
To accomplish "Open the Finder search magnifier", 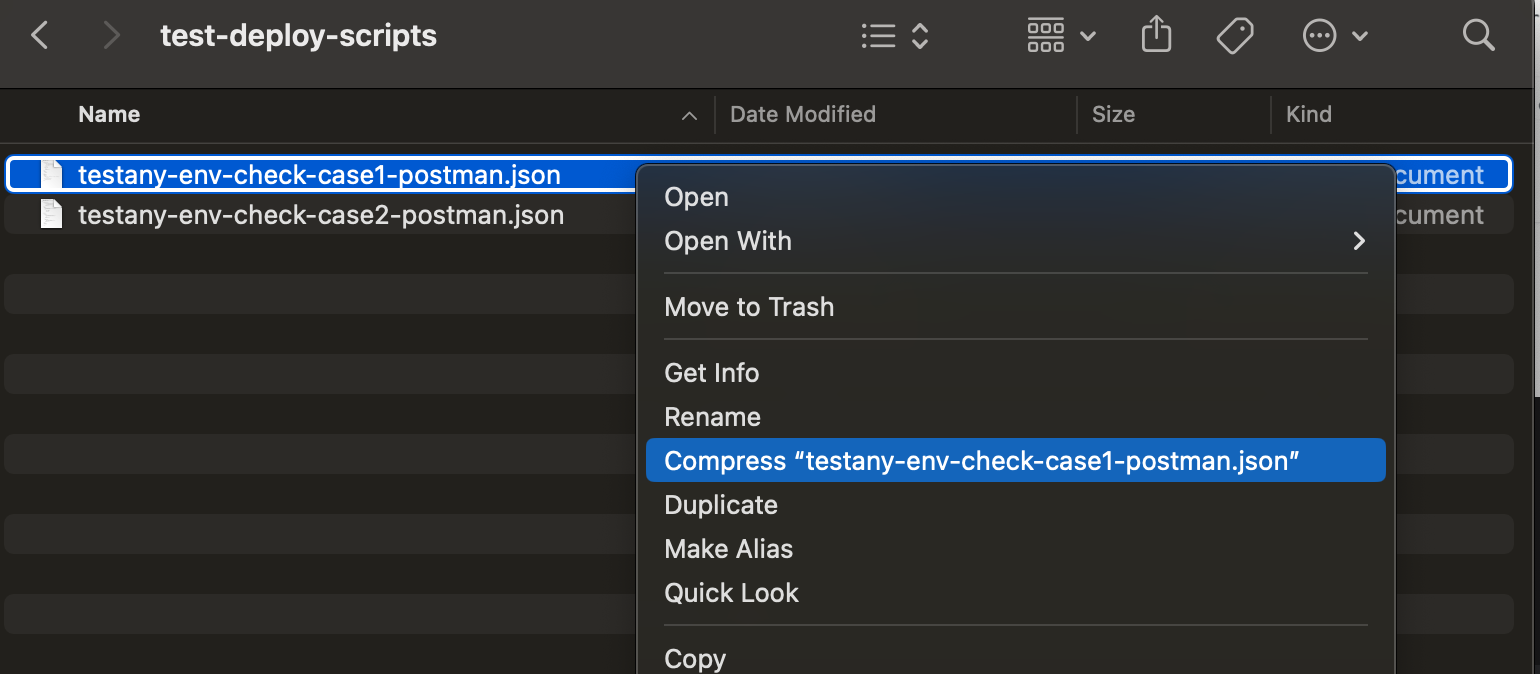I will (x=1478, y=36).
